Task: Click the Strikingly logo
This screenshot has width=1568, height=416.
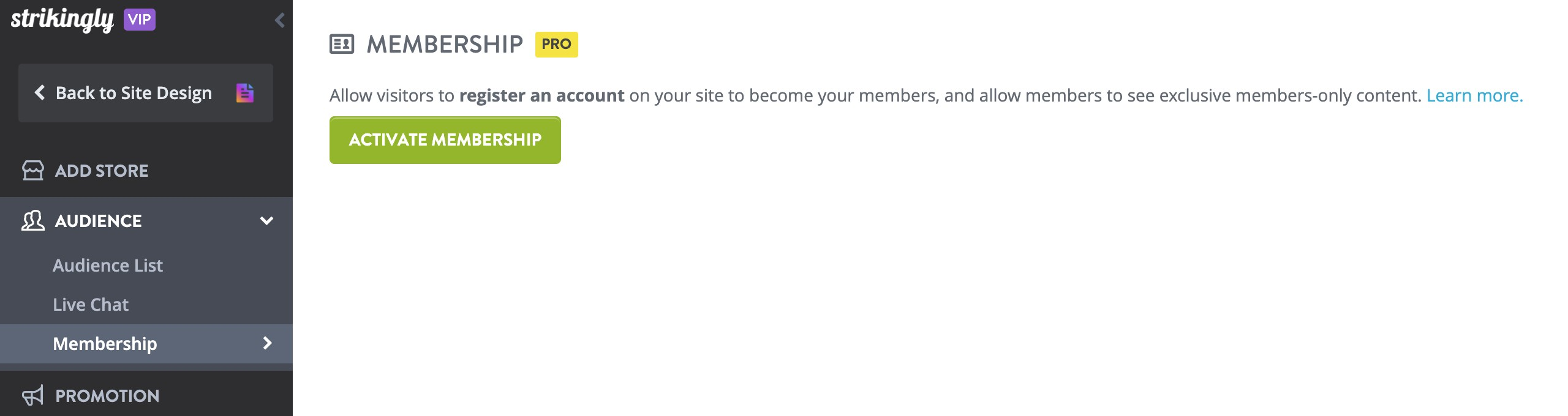Action: click(x=61, y=19)
